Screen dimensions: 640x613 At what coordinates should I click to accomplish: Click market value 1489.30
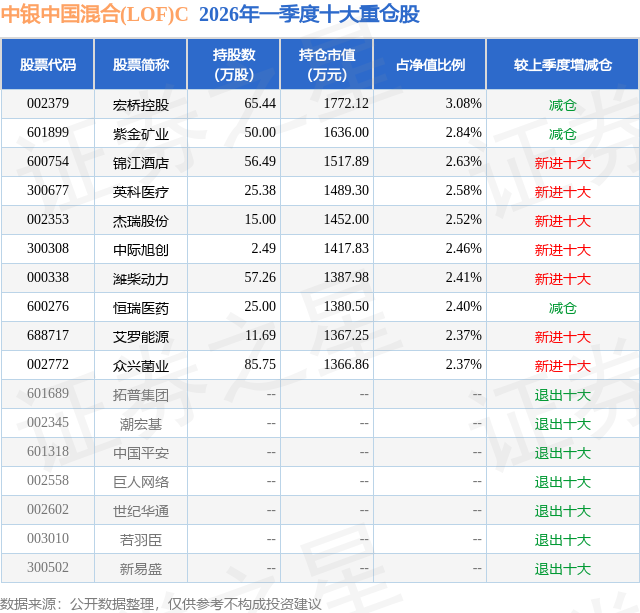coord(346,190)
